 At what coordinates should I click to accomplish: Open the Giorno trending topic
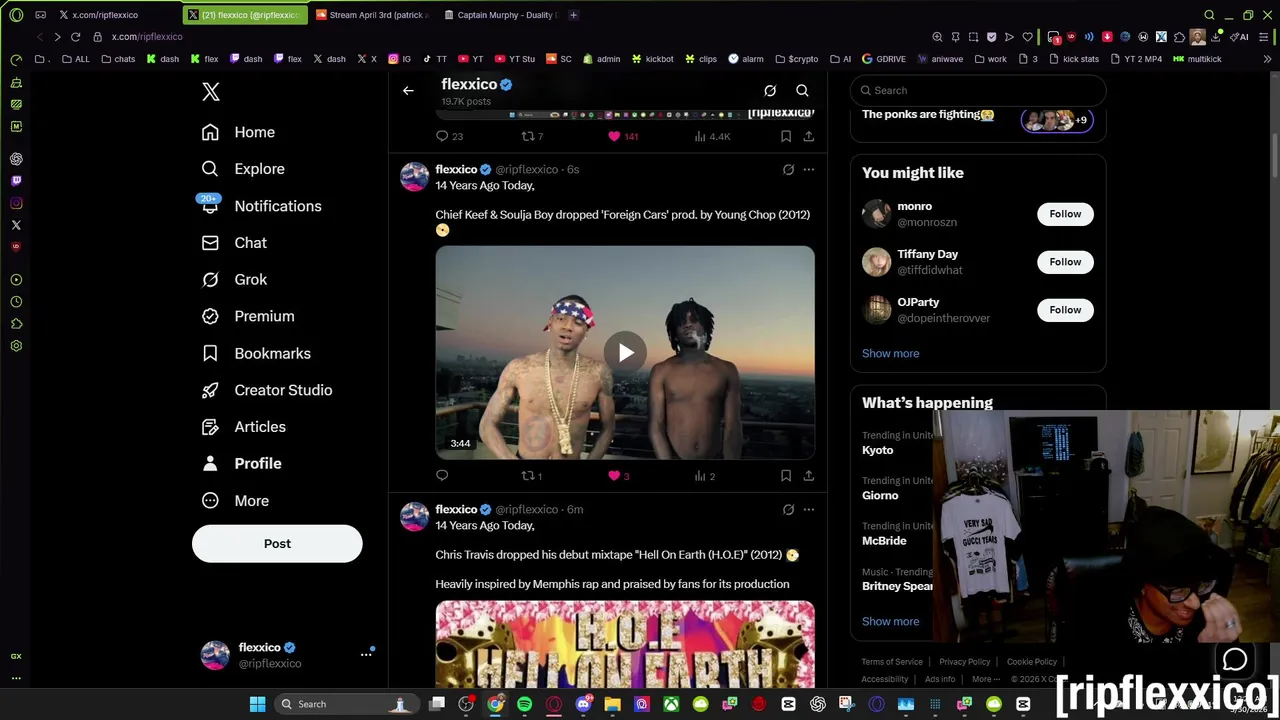880,496
